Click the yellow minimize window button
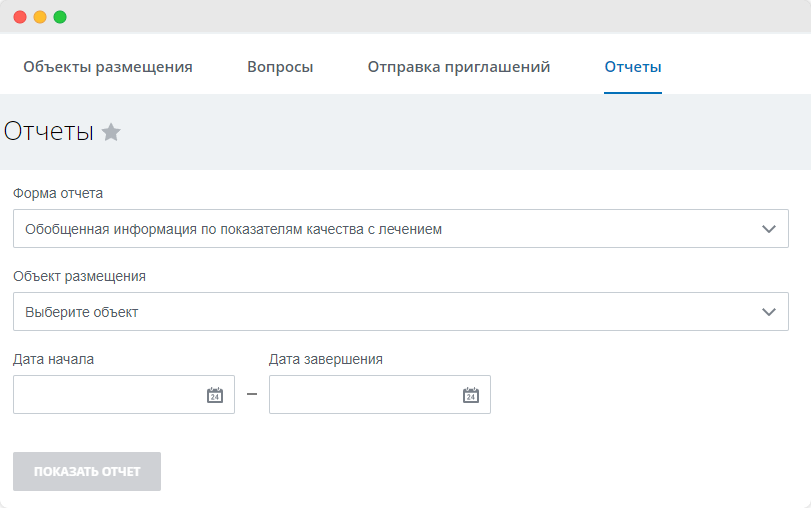 pyautogui.click(x=40, y=17)
